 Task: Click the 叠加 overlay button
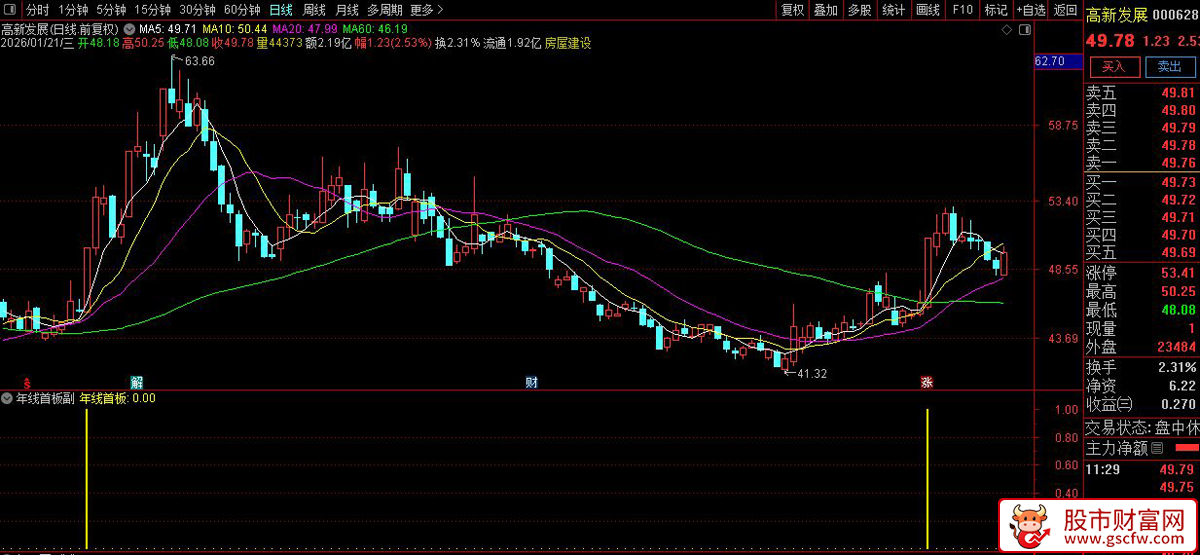(826, 10)
